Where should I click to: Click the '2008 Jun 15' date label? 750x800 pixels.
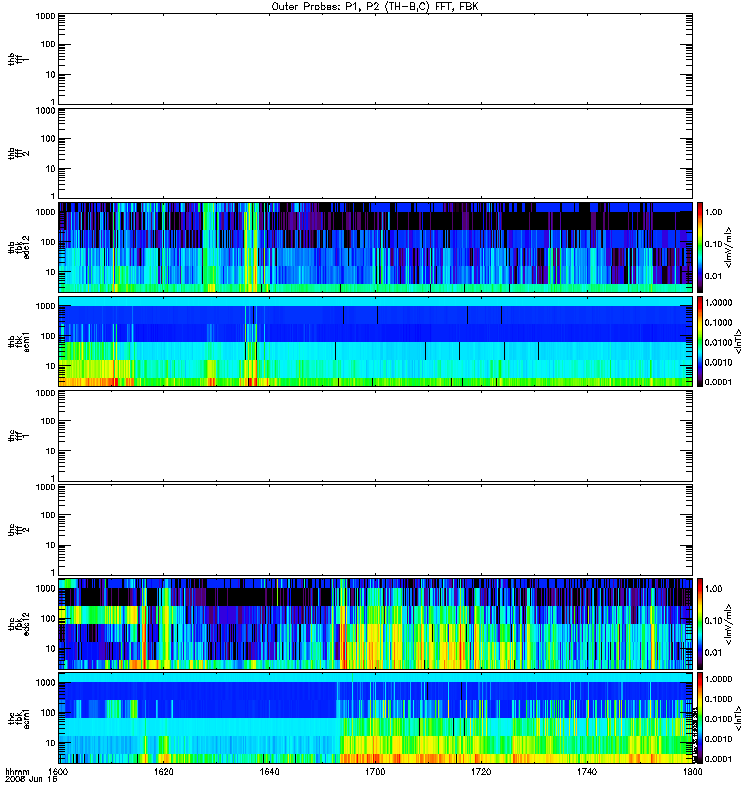pos(31,779)
